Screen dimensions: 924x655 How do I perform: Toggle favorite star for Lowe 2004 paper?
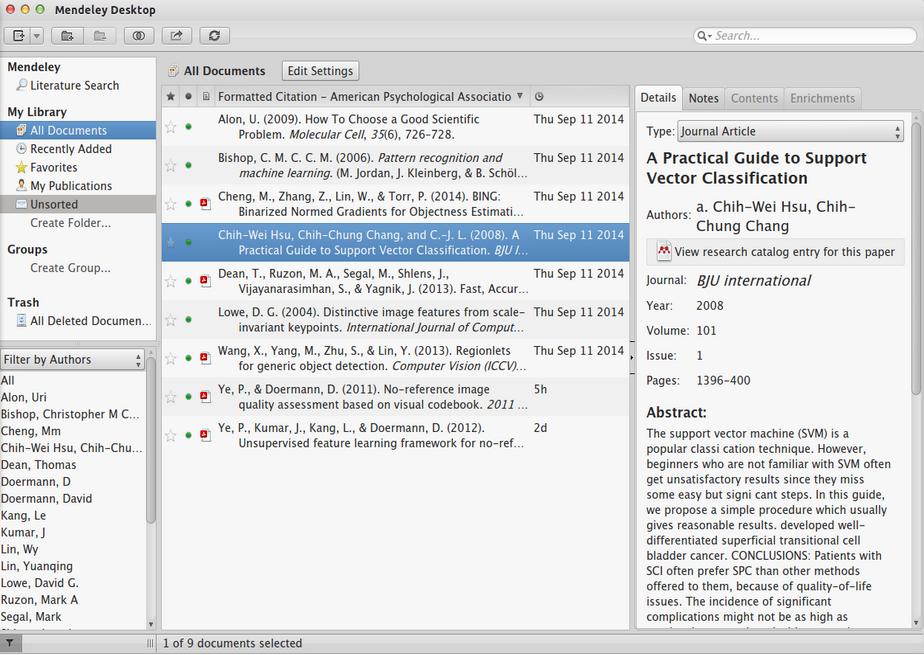[171, 320]
